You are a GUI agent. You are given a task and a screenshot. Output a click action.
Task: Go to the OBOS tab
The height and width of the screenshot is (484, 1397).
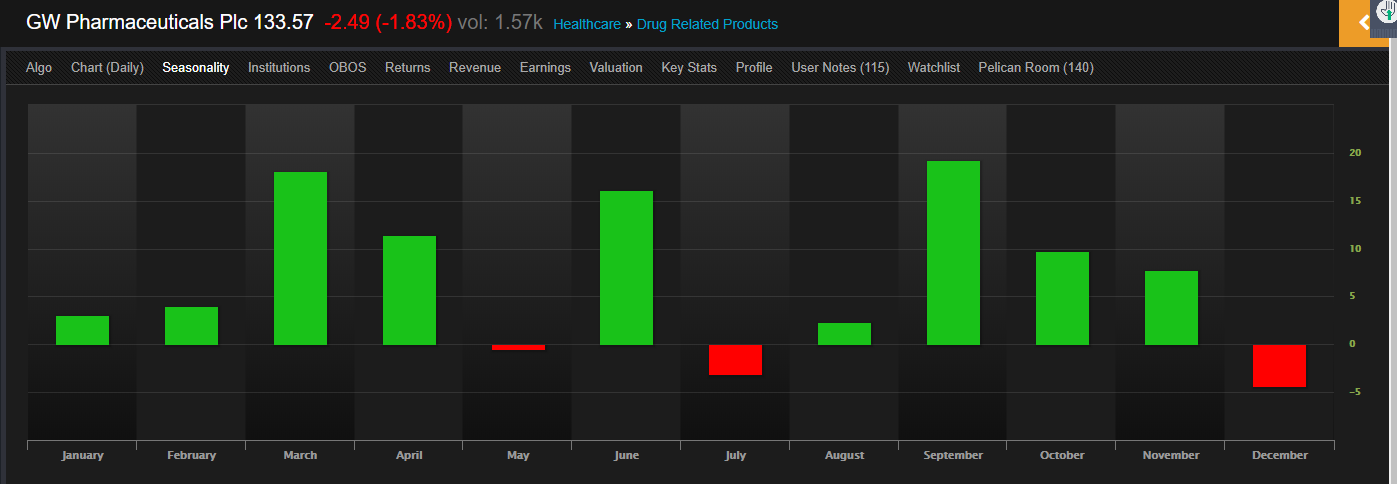point(348,68)
